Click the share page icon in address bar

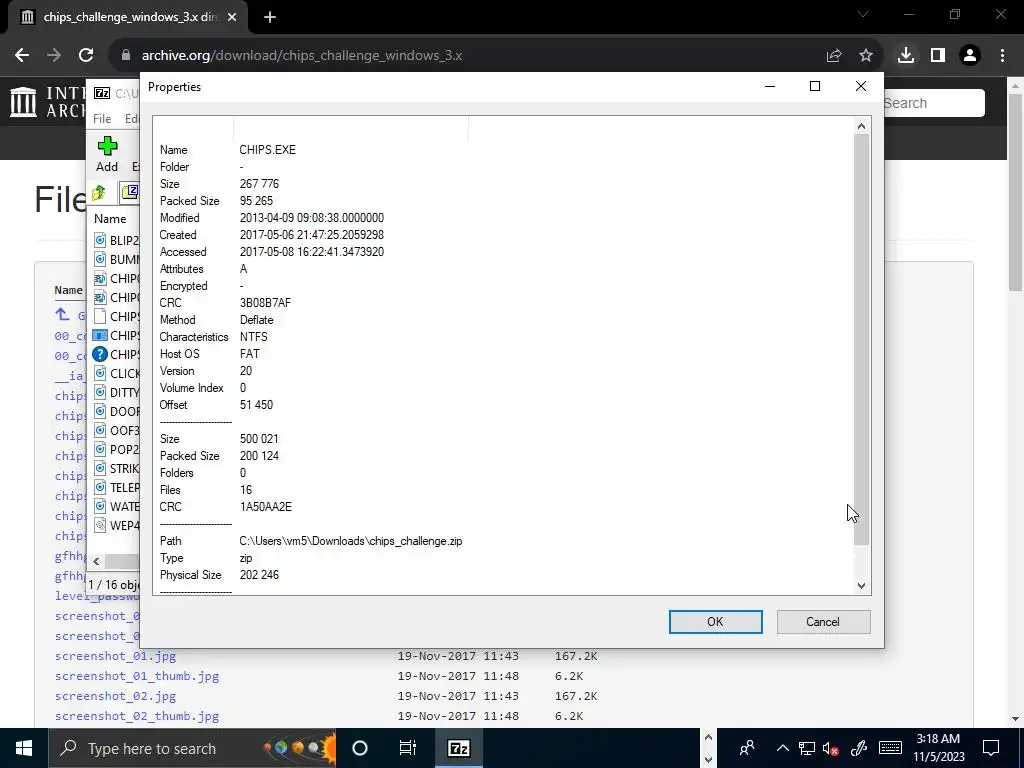point(834,56)
